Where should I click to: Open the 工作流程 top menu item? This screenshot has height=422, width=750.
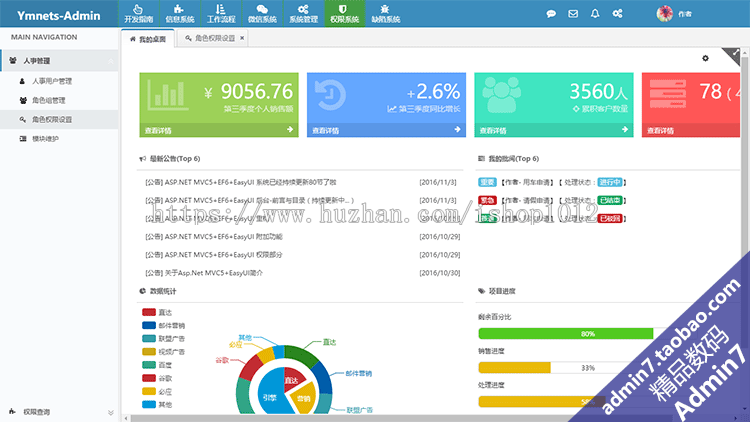point(221,13)
